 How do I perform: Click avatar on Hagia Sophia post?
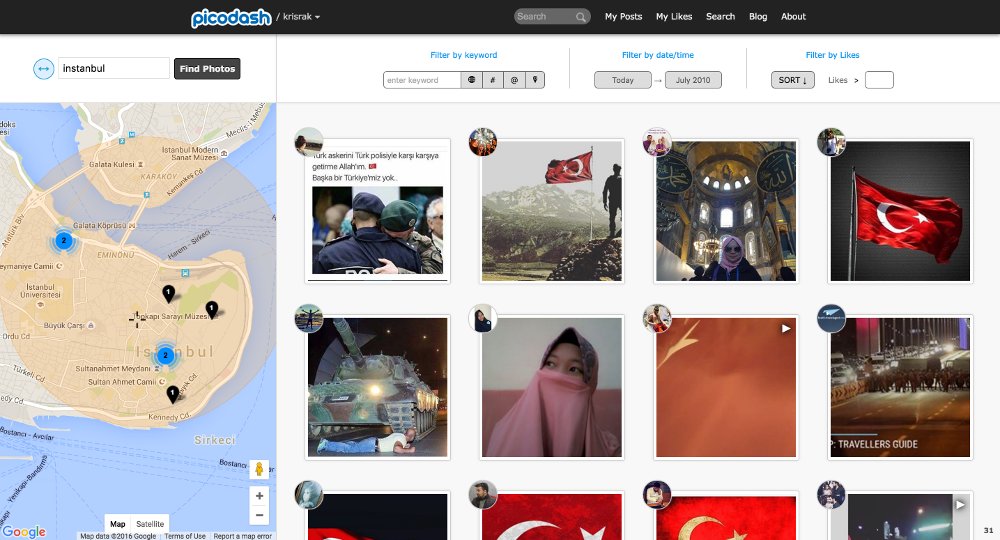pyautogui.click(x=657, y=142)
